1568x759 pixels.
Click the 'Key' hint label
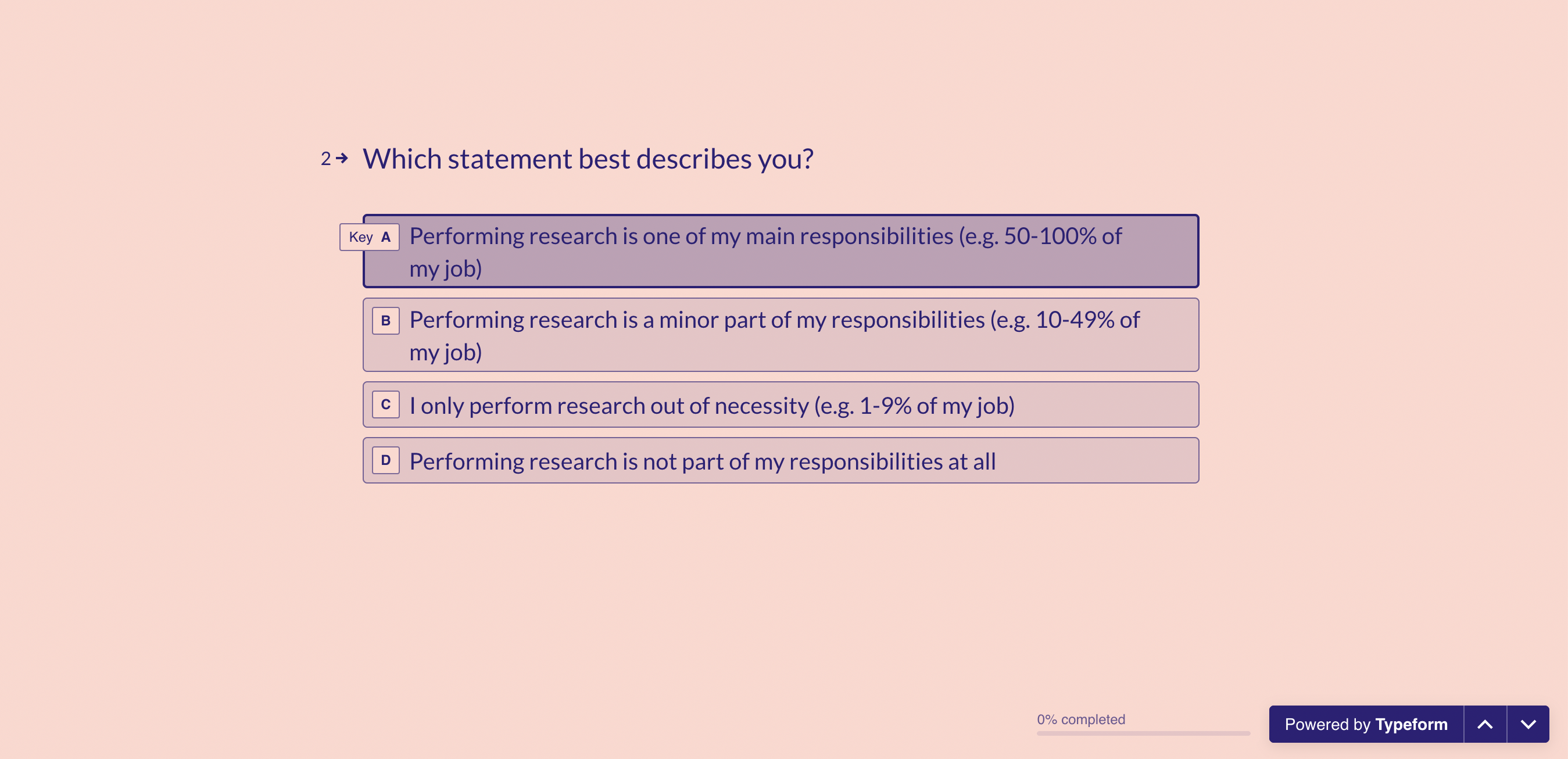click(x=361, y=237)
